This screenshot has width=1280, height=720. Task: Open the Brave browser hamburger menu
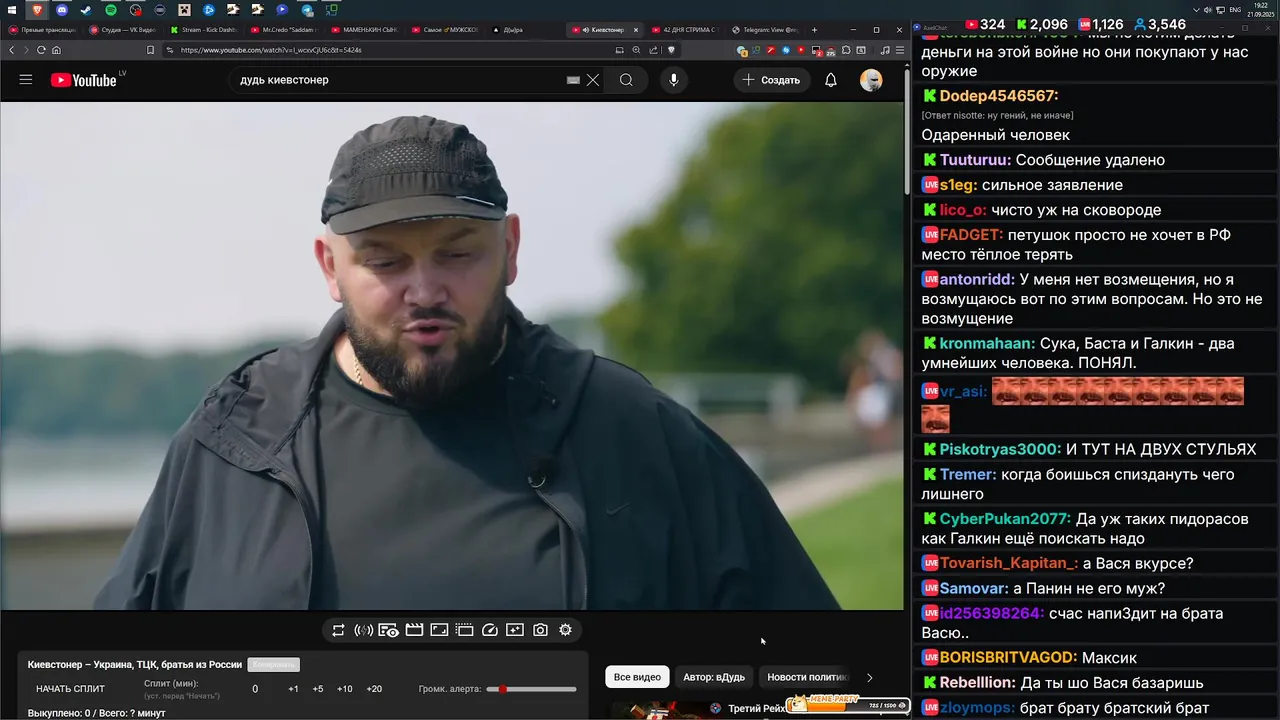click(900, 49)
